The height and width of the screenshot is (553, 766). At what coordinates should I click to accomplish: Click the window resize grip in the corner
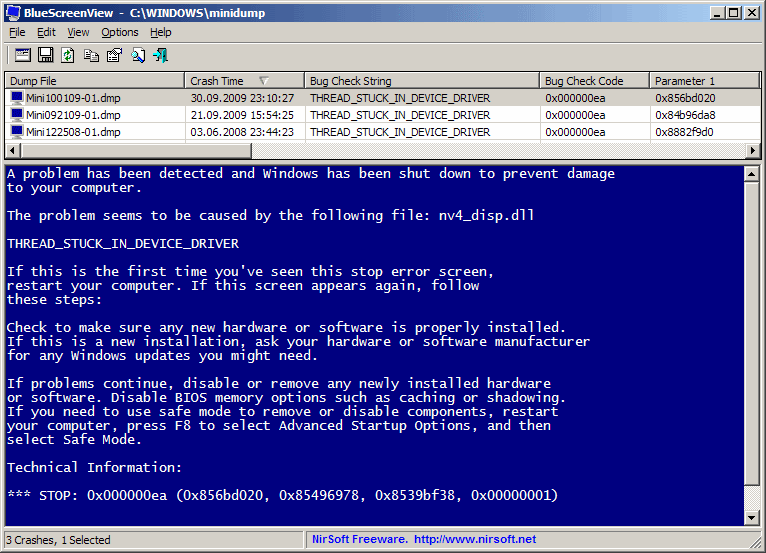757,540
